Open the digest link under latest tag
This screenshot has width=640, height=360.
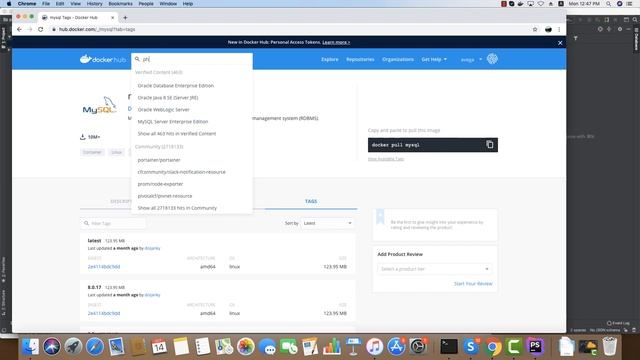(104, 267)
